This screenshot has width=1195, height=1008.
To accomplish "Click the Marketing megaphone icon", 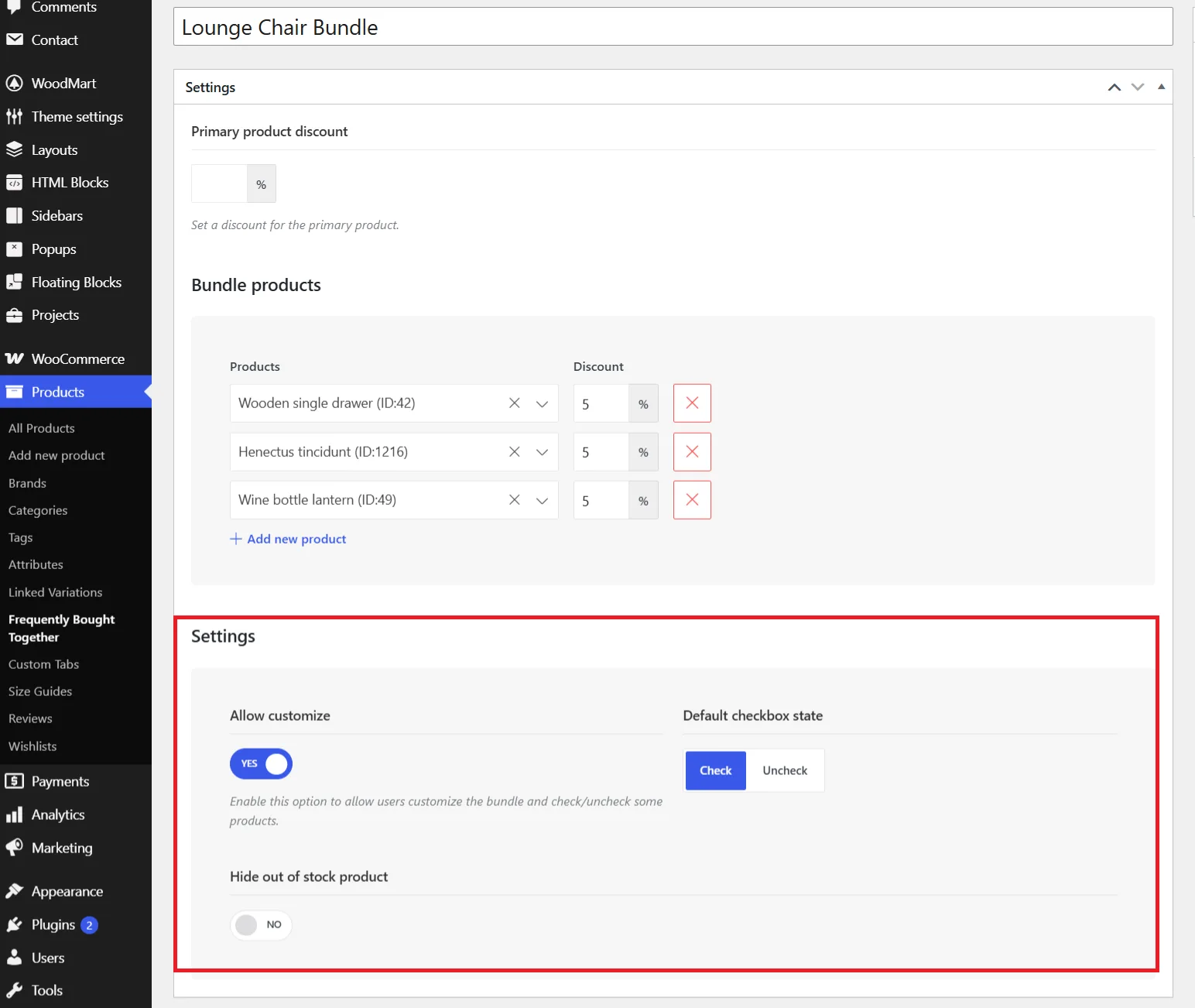I will (x=14, y=848).
